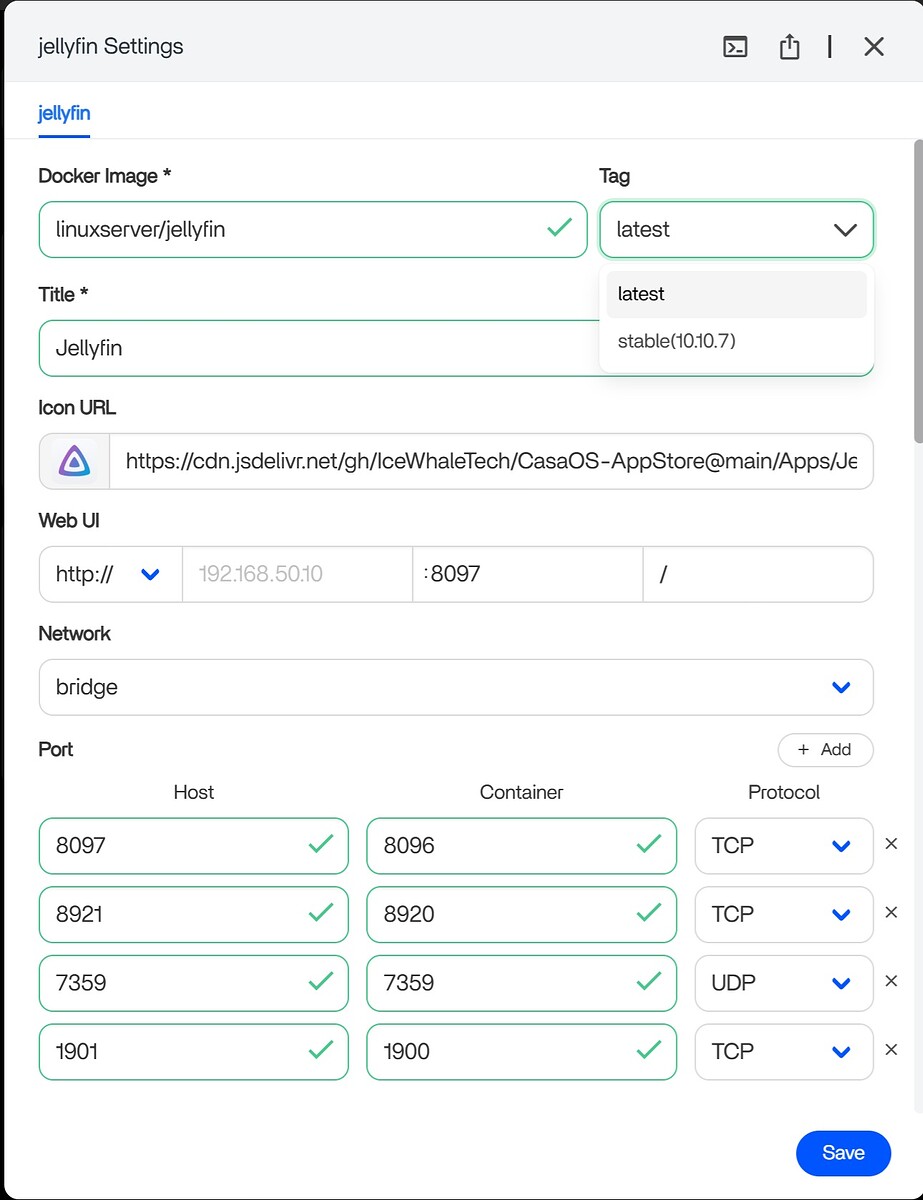Open protocol dropdown for port 1901 row
The width and height of the screenshot is (923, 1200).
(x=784, y=1052)
